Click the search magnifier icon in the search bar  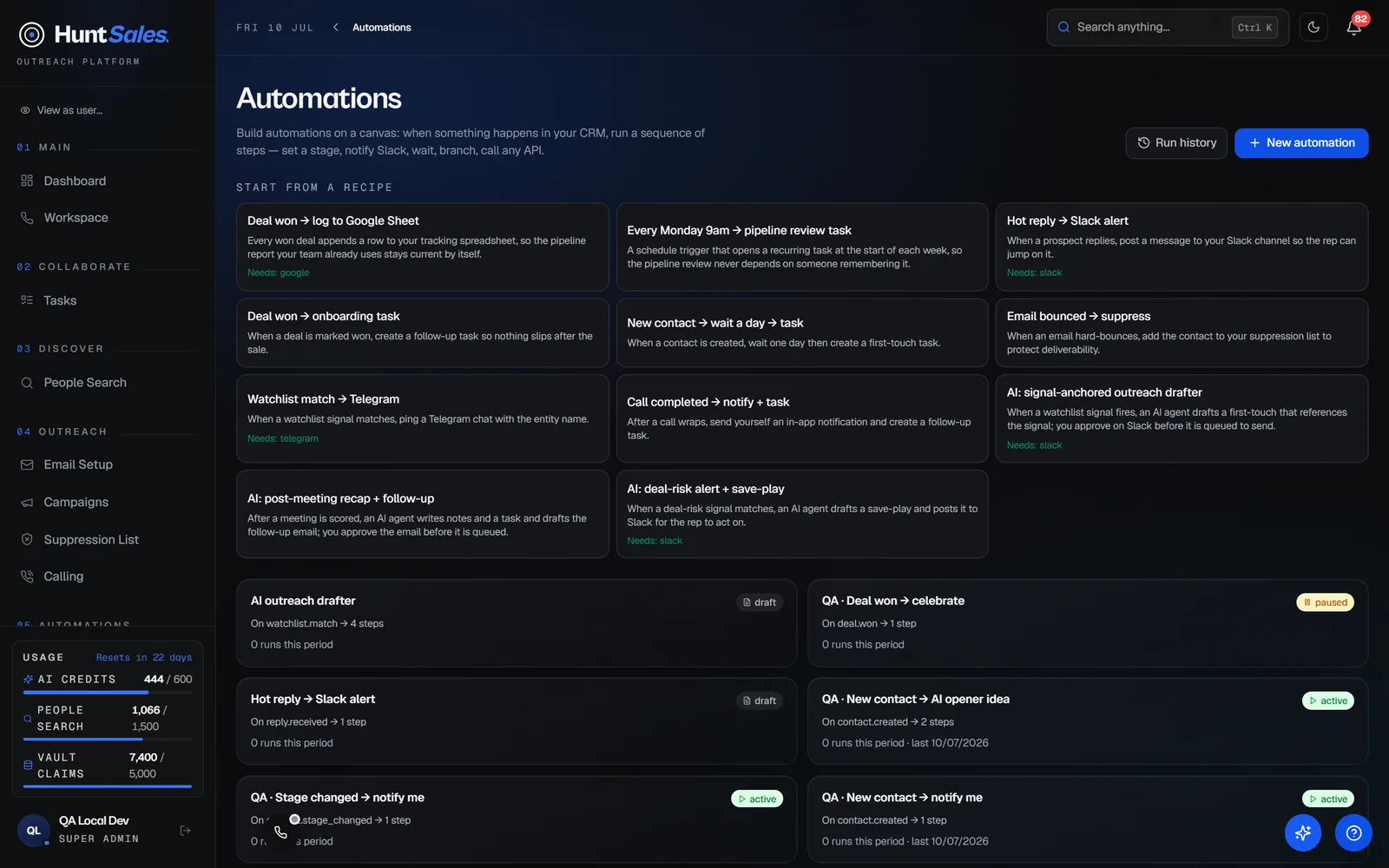[1063, 28]
